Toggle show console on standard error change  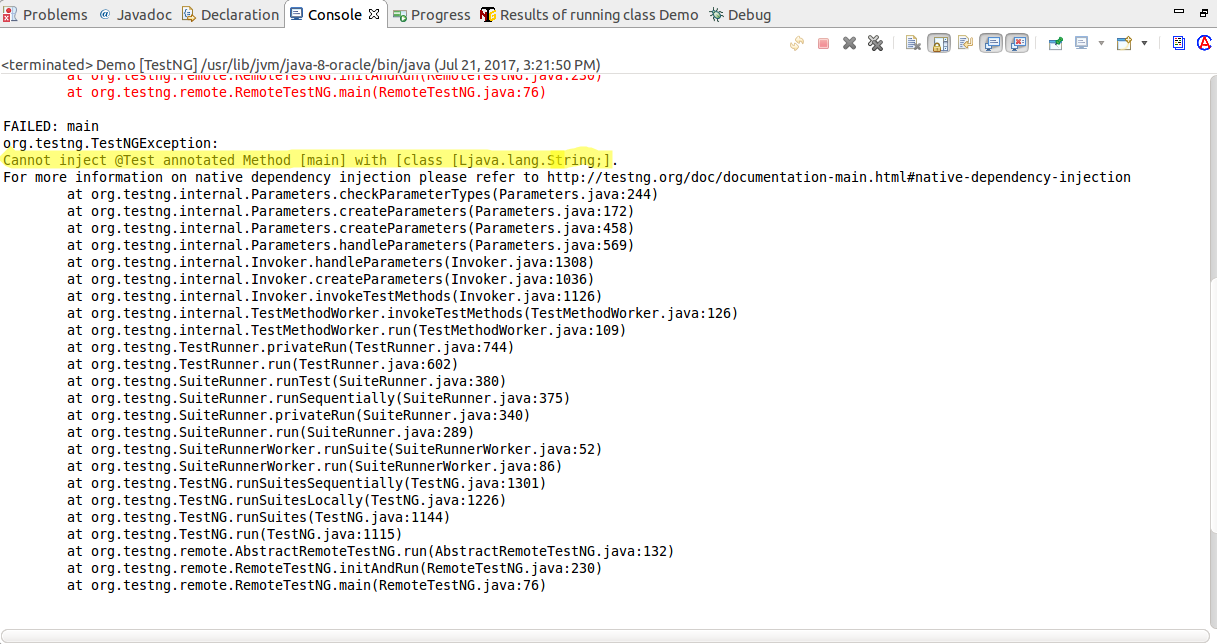[1018, 43]
